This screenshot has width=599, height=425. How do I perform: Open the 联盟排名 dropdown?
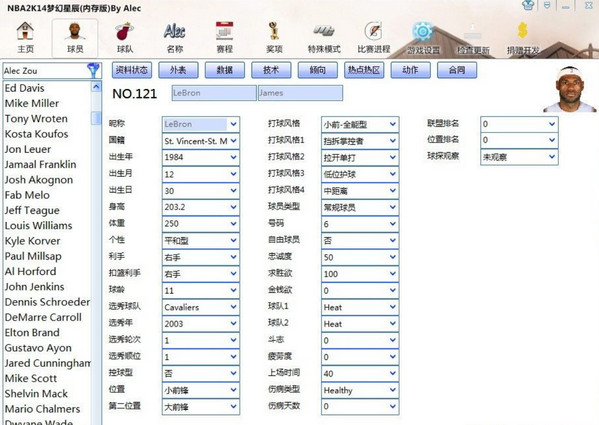point(519,124)
